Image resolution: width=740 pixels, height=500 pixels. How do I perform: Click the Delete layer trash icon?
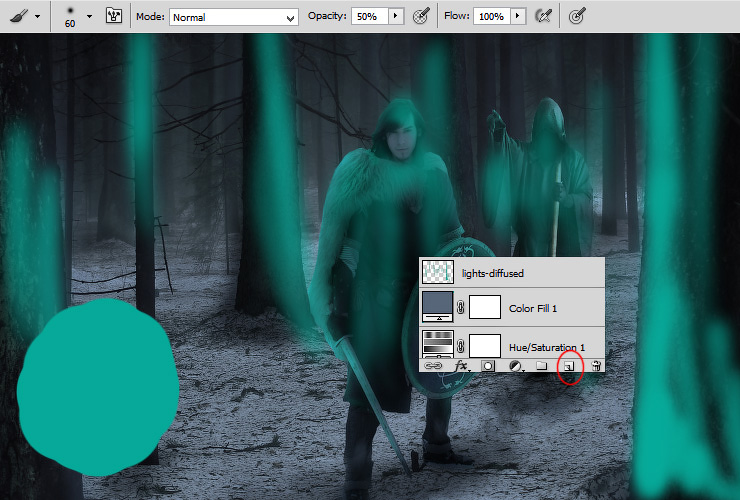tap(596, 365)
